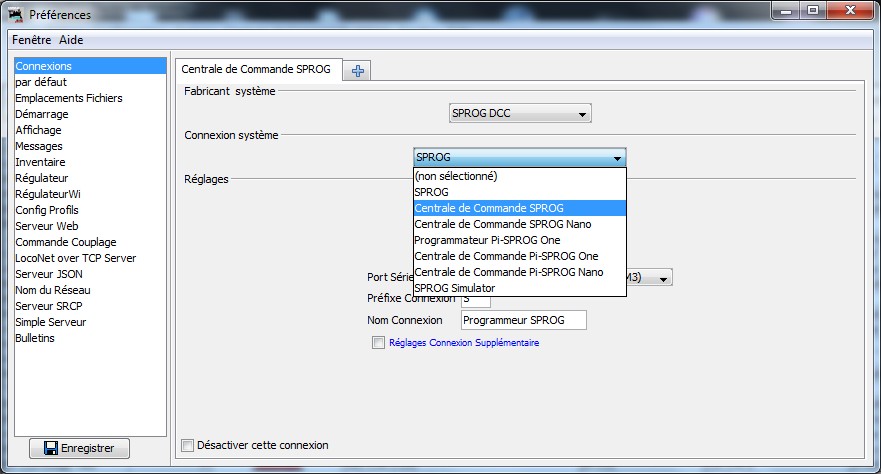Open Bulletins preferences
The height and width of the screenshot is (474, 881).
point(90,338)
